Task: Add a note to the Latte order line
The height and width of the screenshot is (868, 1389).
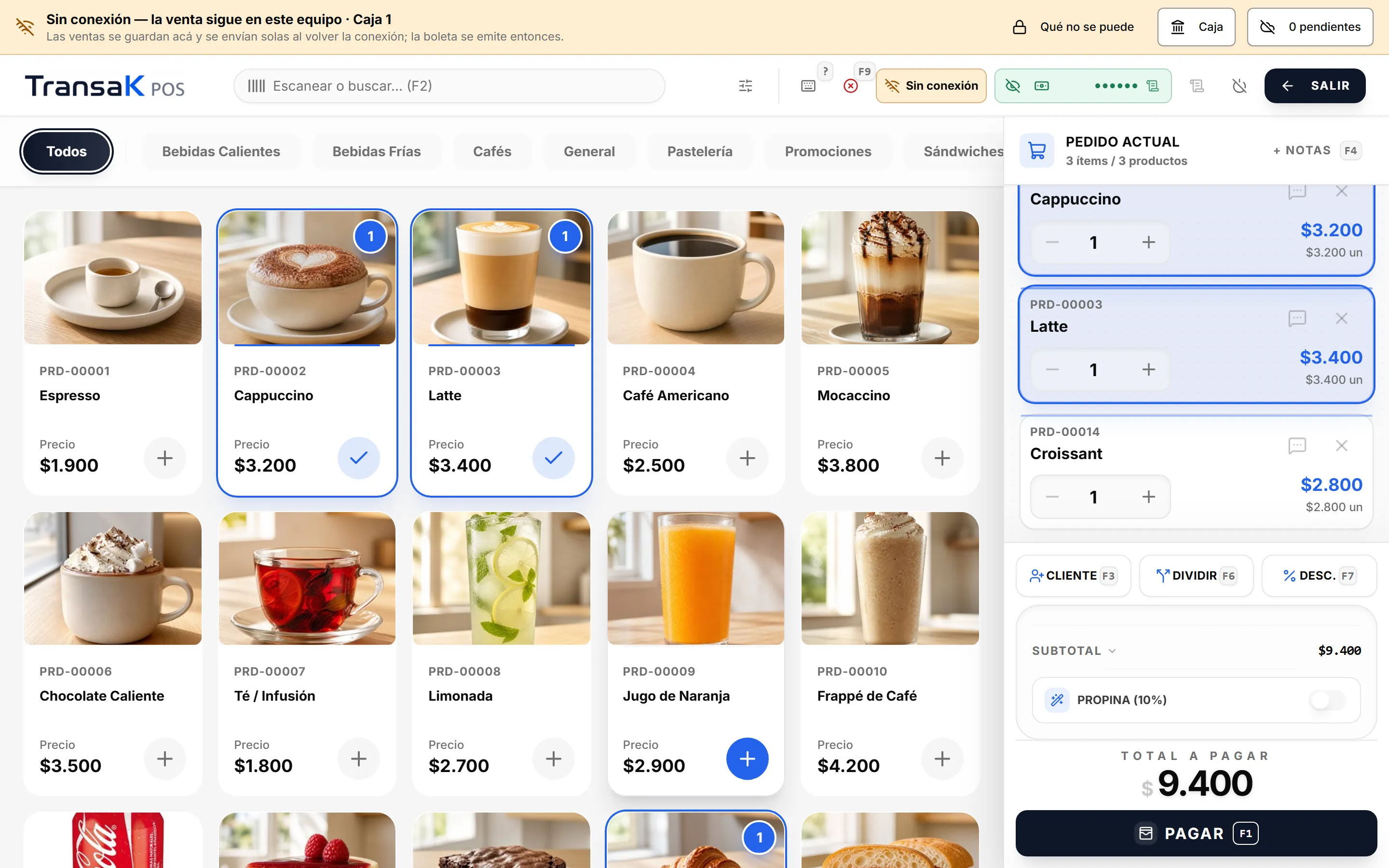Action: pos(1297,318)
